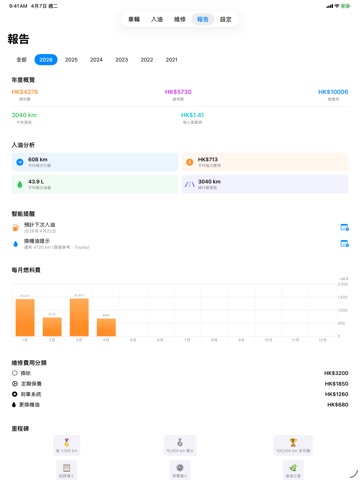
Task: Open the 設定 tab
Action: 226,19
